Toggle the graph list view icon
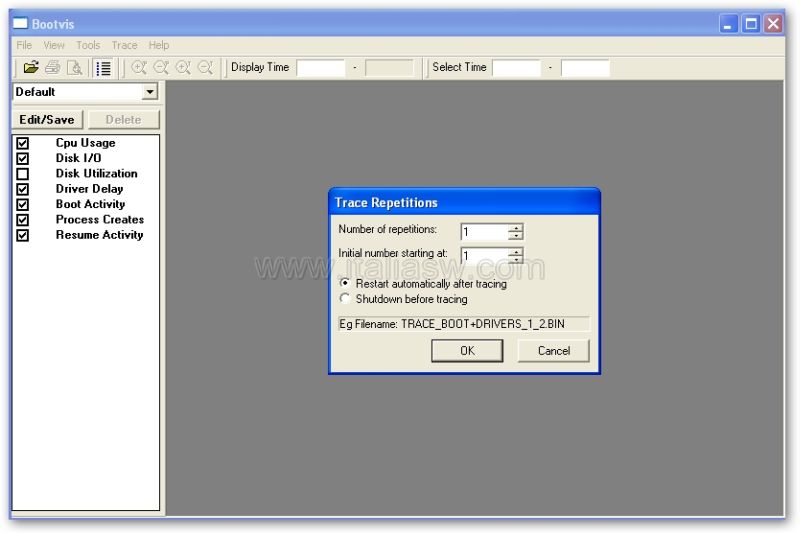The height and width of the screenshot is (533, 800). 104,68
